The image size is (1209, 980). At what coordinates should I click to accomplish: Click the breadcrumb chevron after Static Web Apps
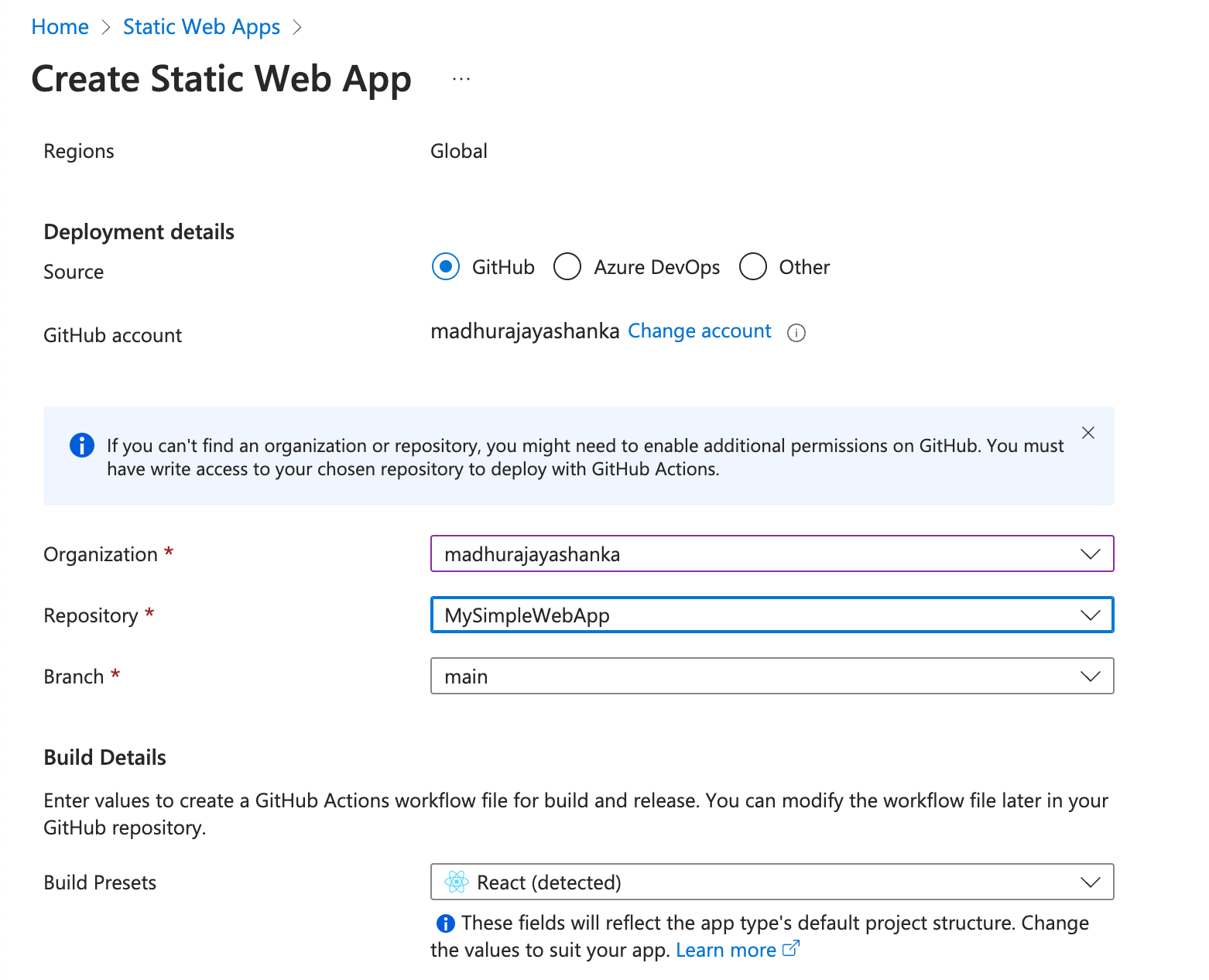click(x=297, y=28)
